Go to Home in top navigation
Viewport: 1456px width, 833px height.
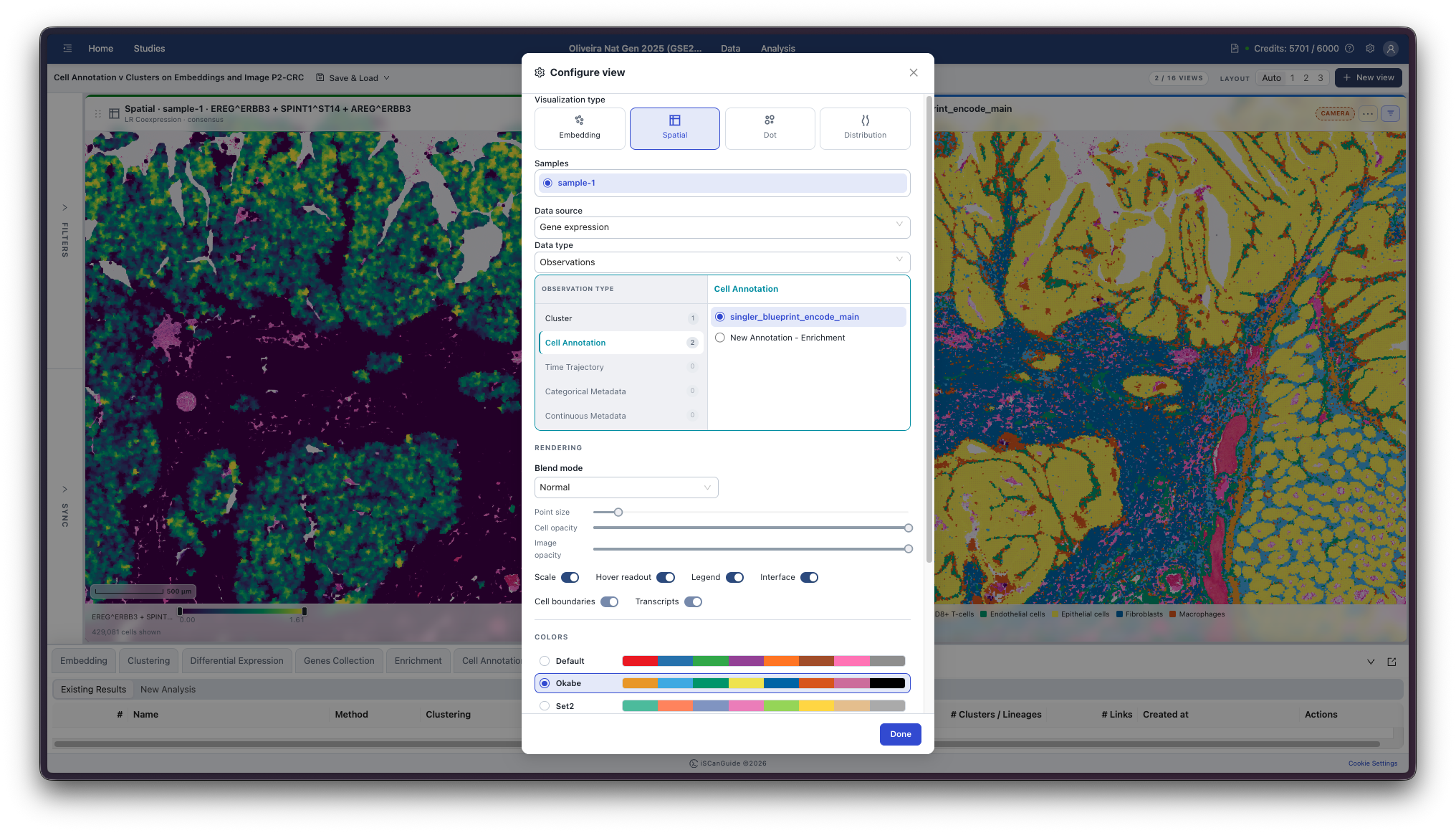pyautogui.click(x=101, y=48)
